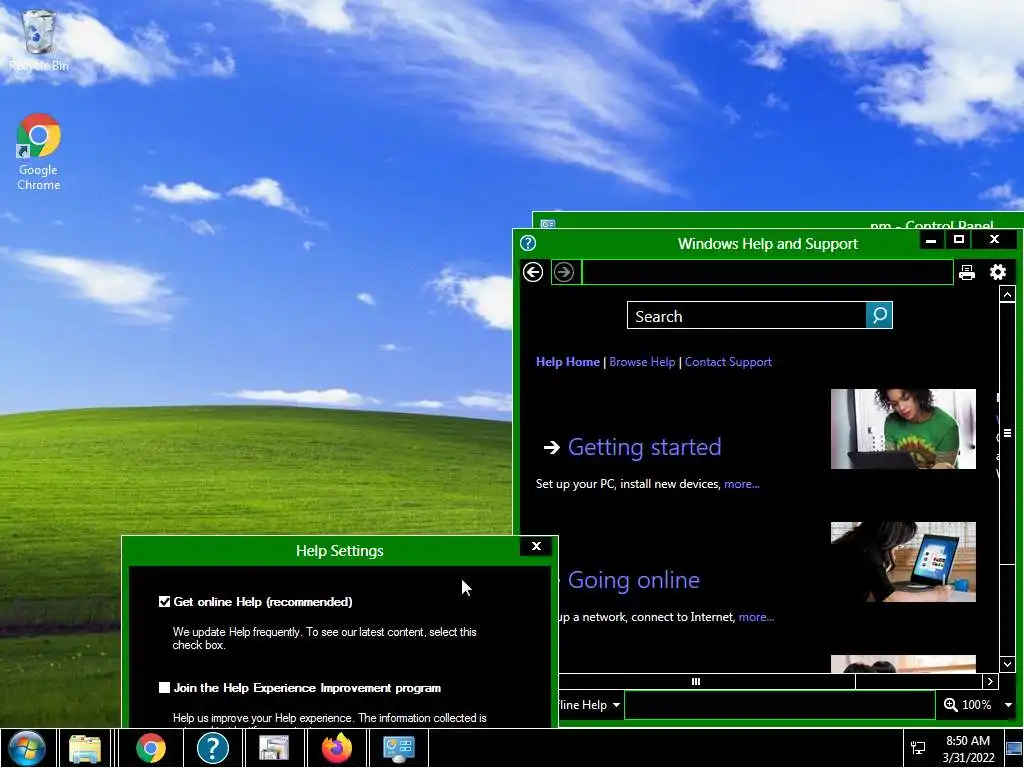Click the Getting started photo thumbnail
The width and height of the screenshot is (1024, 768).
click(903, 429)
